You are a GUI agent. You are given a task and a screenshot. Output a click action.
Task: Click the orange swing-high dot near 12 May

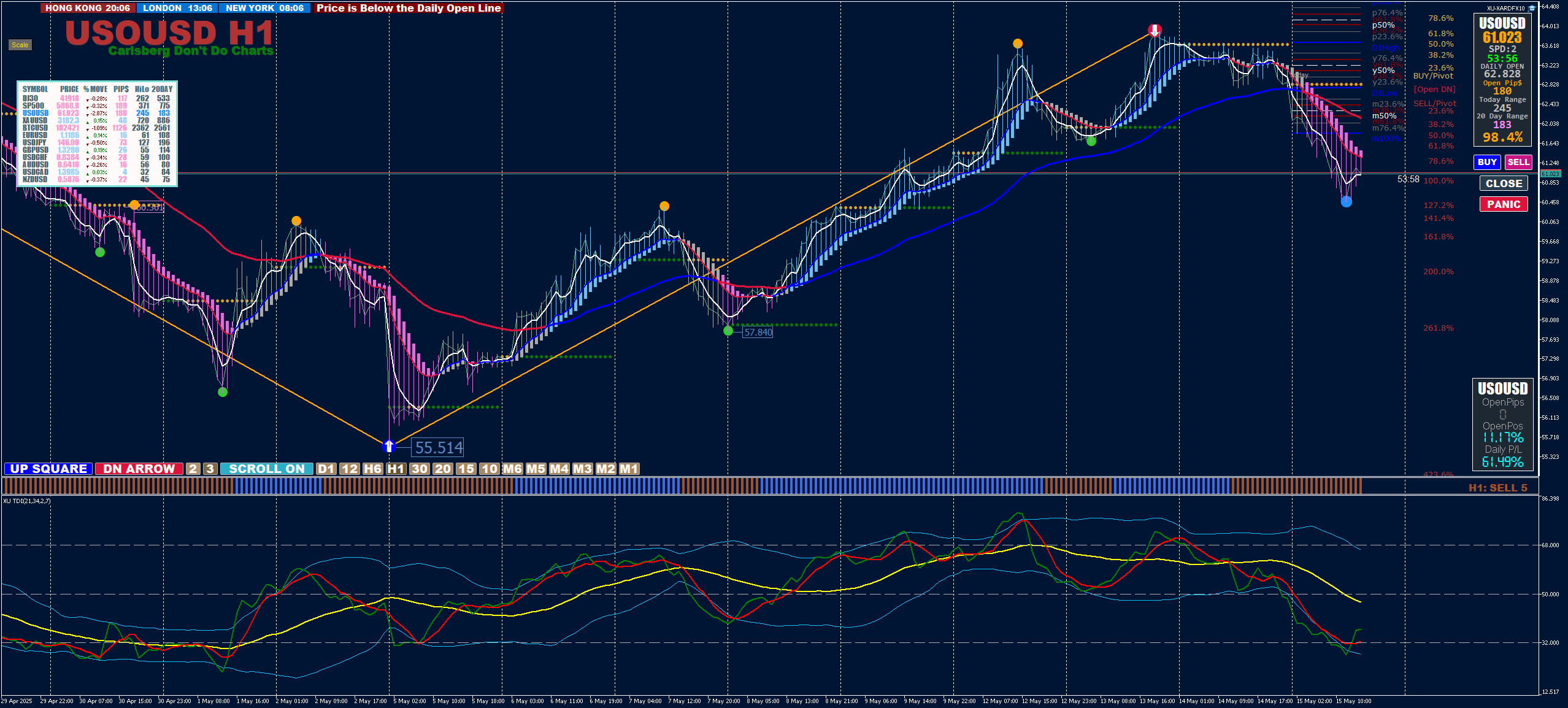pyautogui.click(x=1018, y=44)
